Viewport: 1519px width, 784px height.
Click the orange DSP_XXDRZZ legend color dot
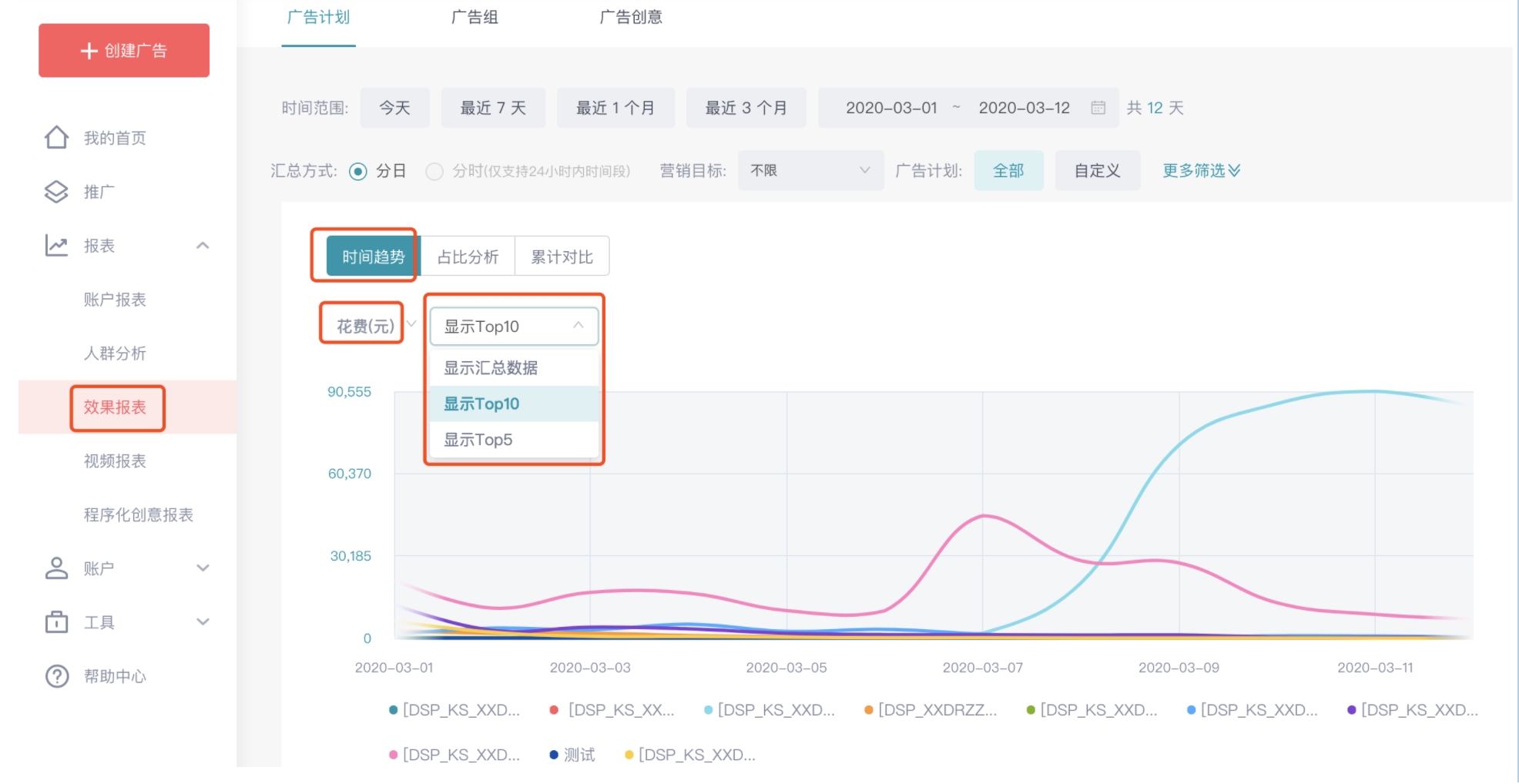pyautogui.click(x=869, y=710)
